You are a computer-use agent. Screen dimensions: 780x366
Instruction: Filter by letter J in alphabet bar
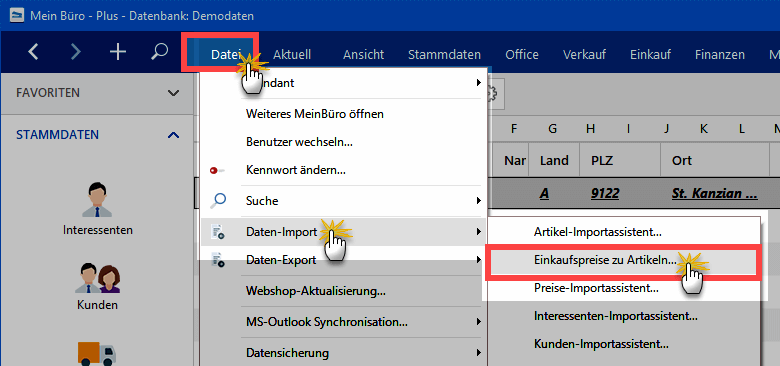point(666,129)
